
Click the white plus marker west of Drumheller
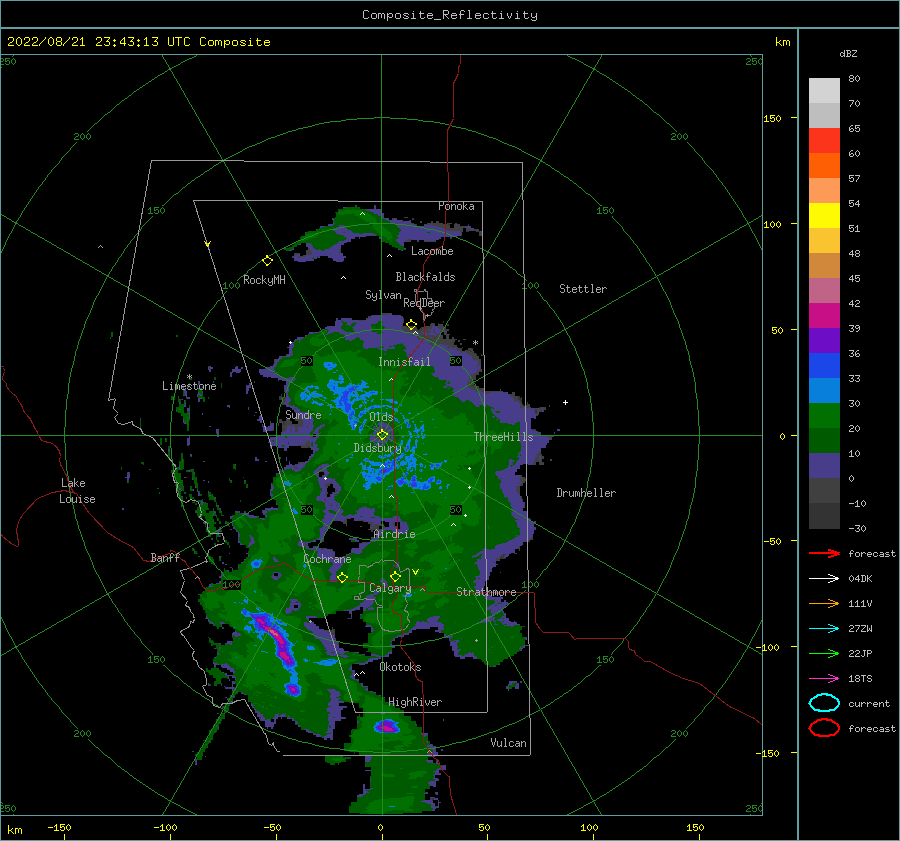565,402
